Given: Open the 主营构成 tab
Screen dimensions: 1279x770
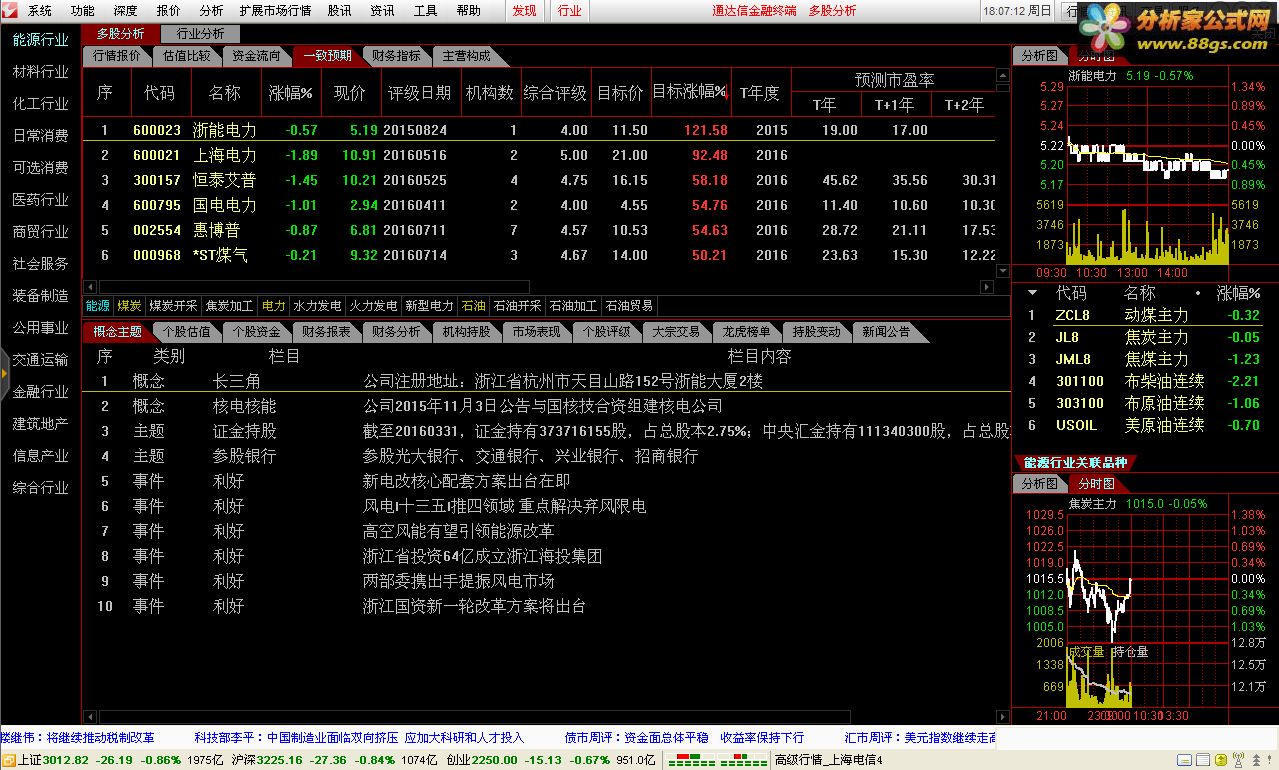Looking at the screenshot, I should point(467,56).
